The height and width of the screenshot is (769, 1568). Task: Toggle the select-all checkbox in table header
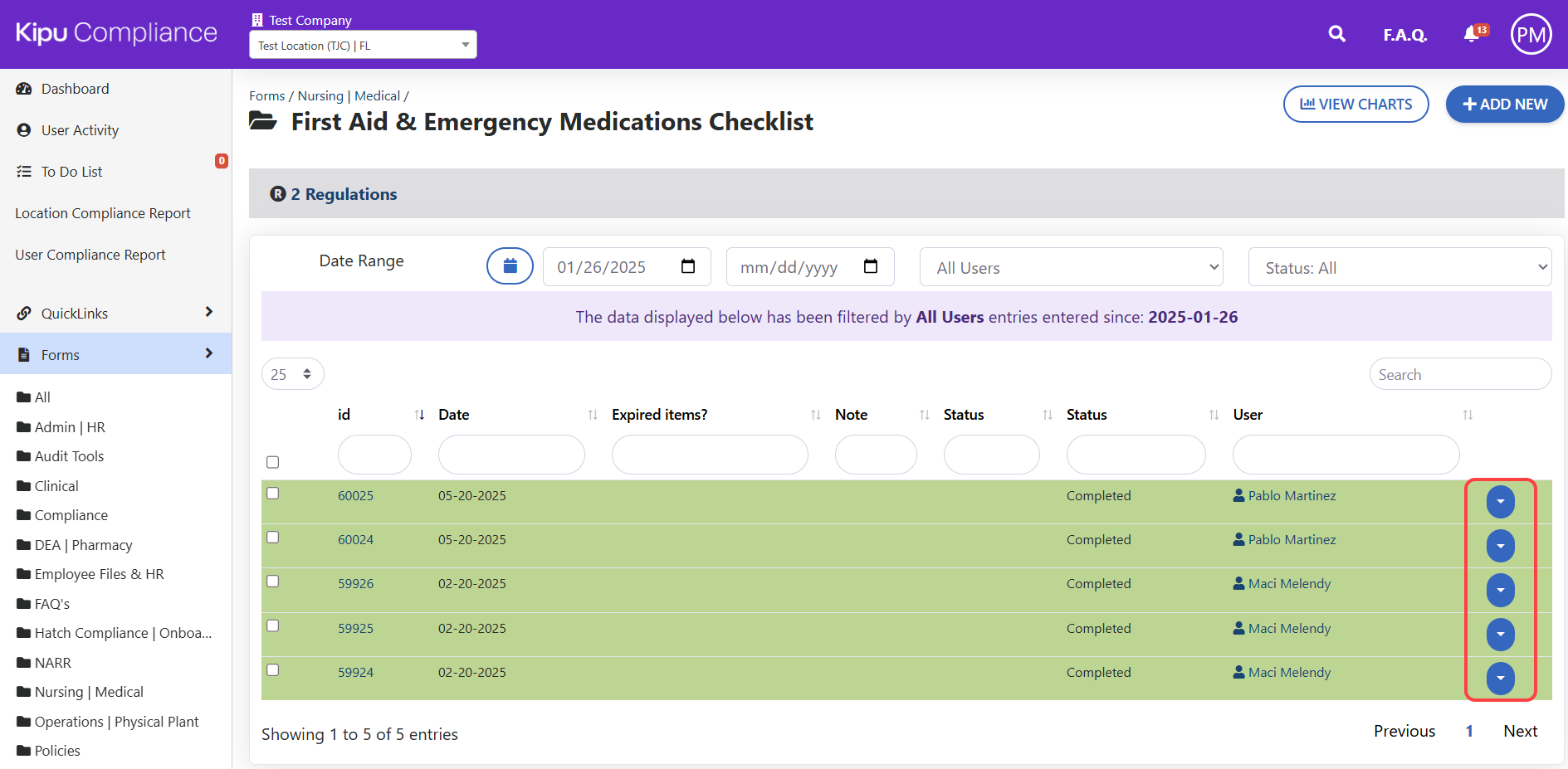[x=272, y=462]
